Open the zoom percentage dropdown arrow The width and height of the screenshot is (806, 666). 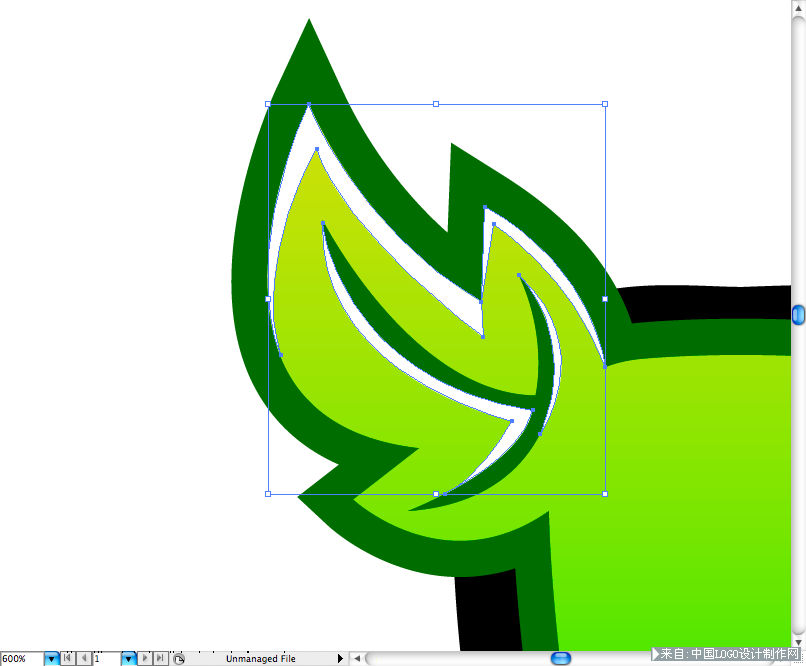pyautogui.click(x=51, y=658)
